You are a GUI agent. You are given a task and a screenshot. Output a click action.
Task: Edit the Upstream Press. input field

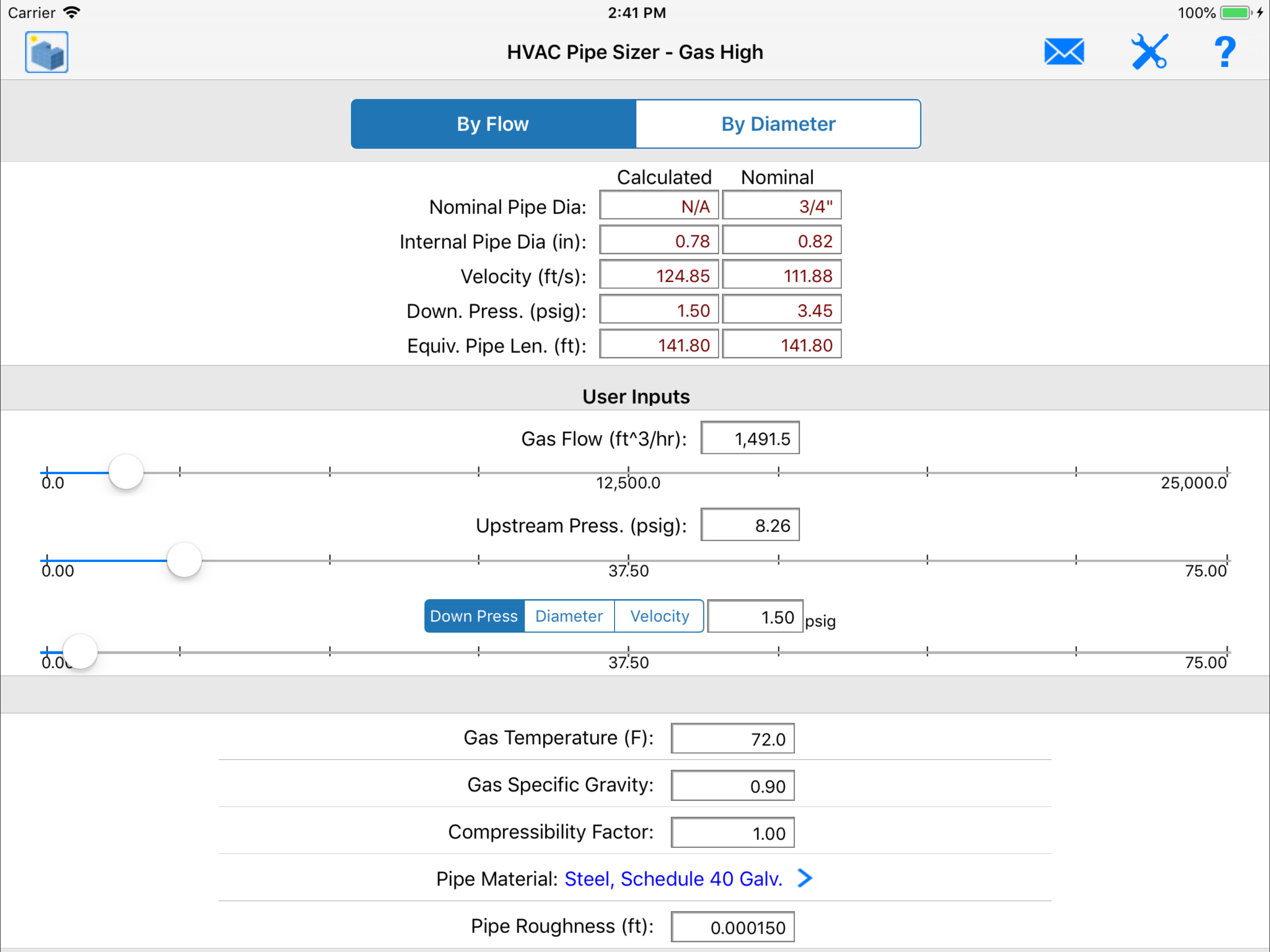point(750,525)
